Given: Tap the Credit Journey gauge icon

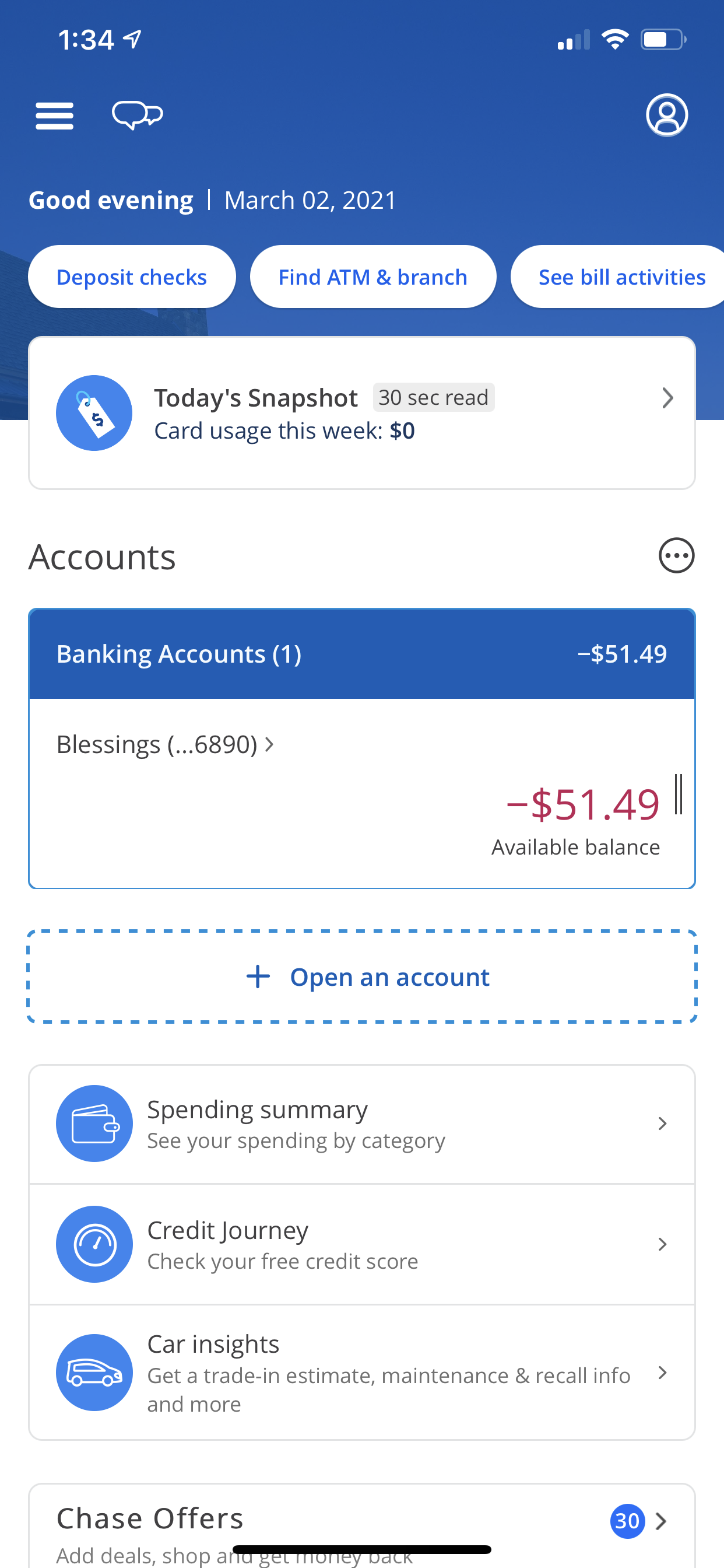Looking at the screenshot, I should point(94,1244).
